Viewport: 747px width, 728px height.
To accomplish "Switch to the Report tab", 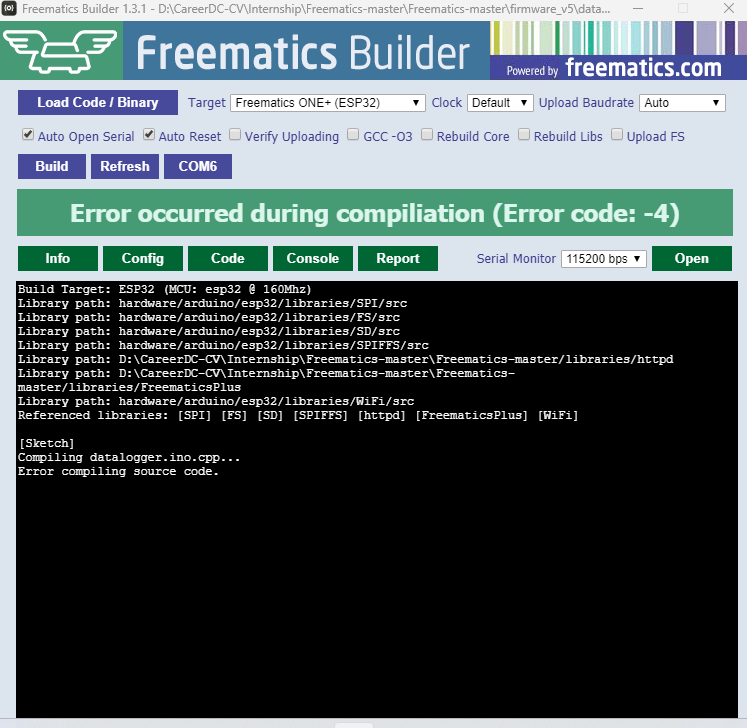I will 398,258.
